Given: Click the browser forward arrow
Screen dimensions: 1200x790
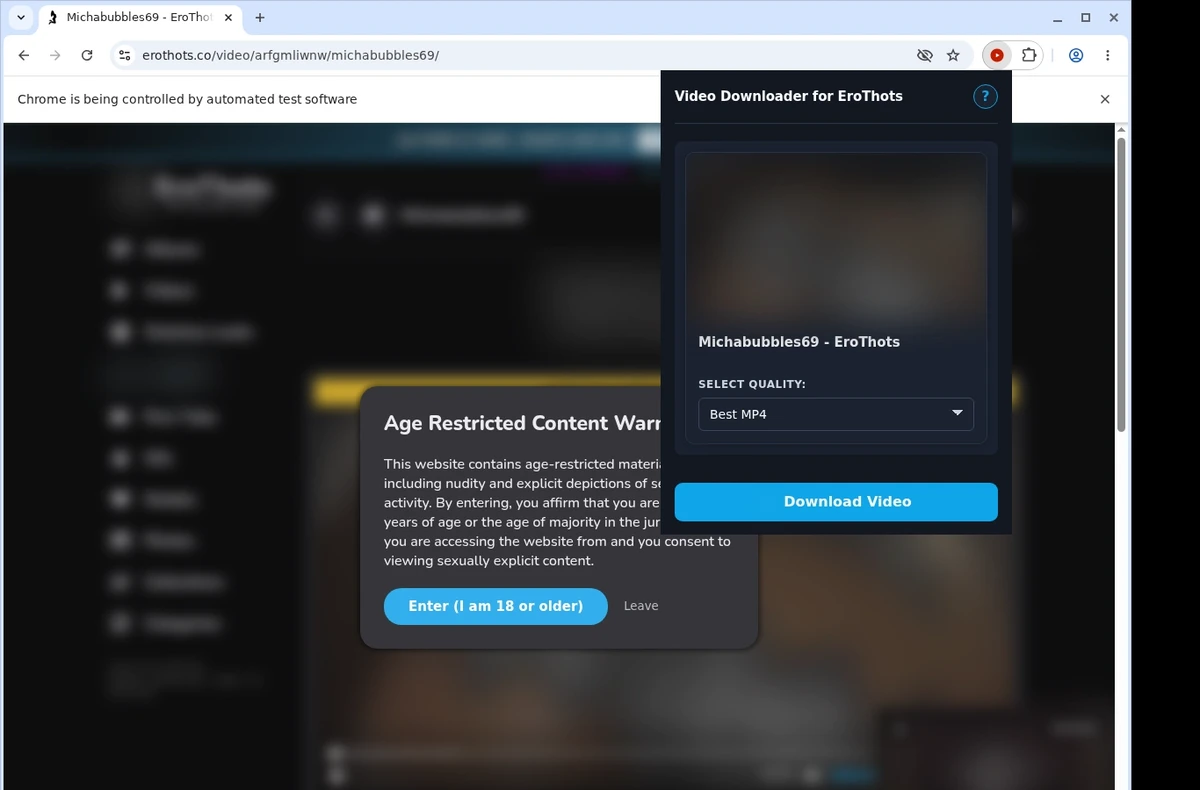Looking at the screenshot, I should (55, 56).
